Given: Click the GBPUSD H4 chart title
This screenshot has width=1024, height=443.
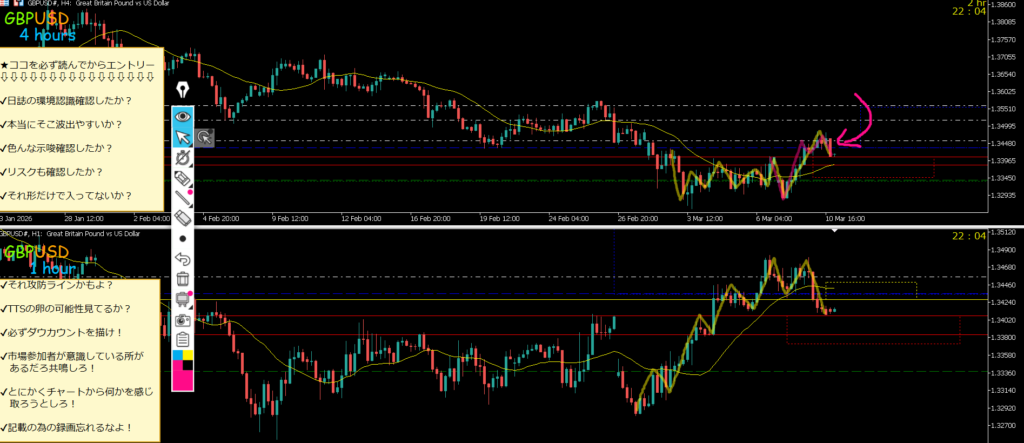Looking at the screenshot, I should click(98, 5).
